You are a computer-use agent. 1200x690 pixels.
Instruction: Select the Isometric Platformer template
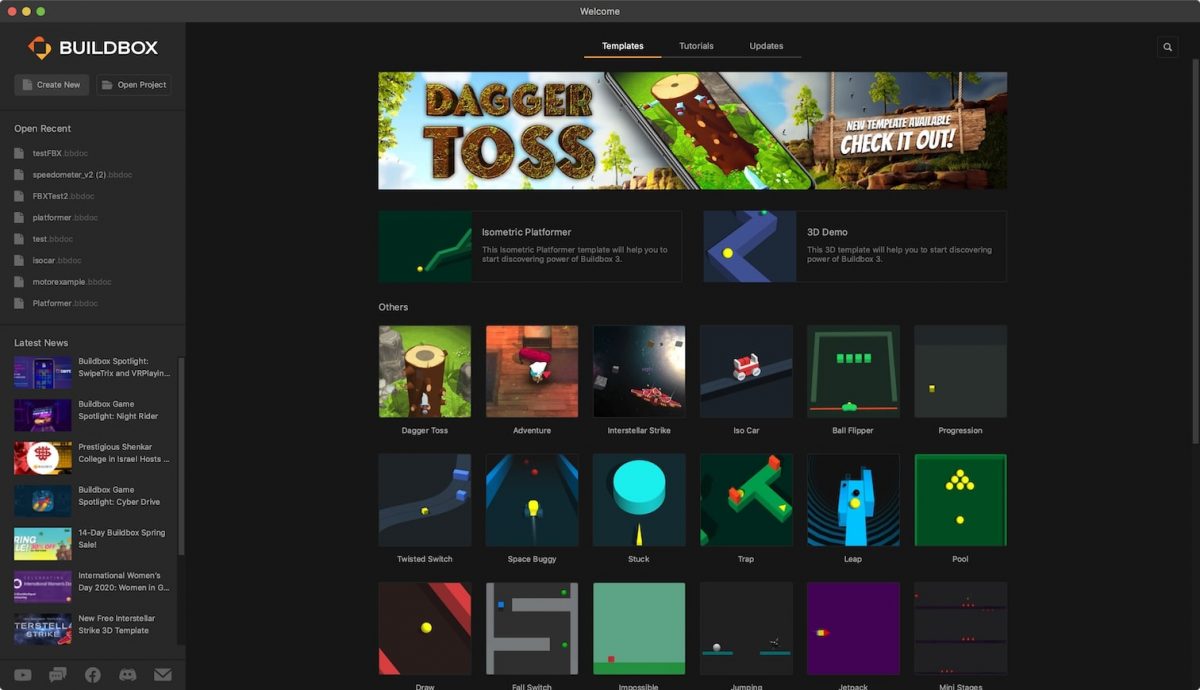click(529, 246)
